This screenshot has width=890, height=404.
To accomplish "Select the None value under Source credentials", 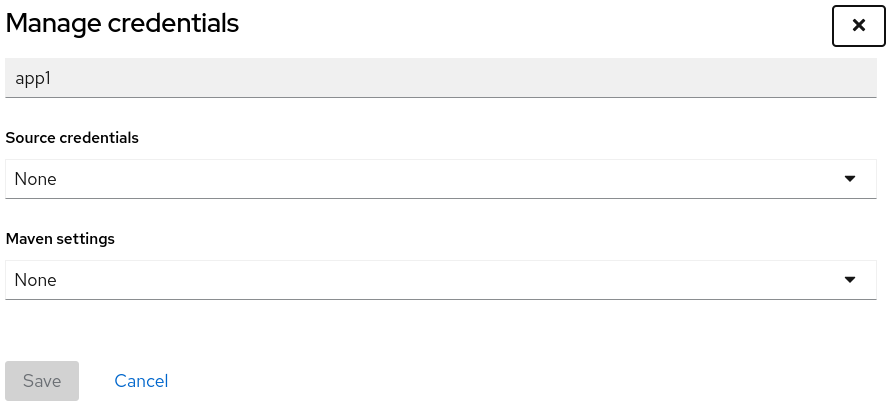I will coord(36,179).
